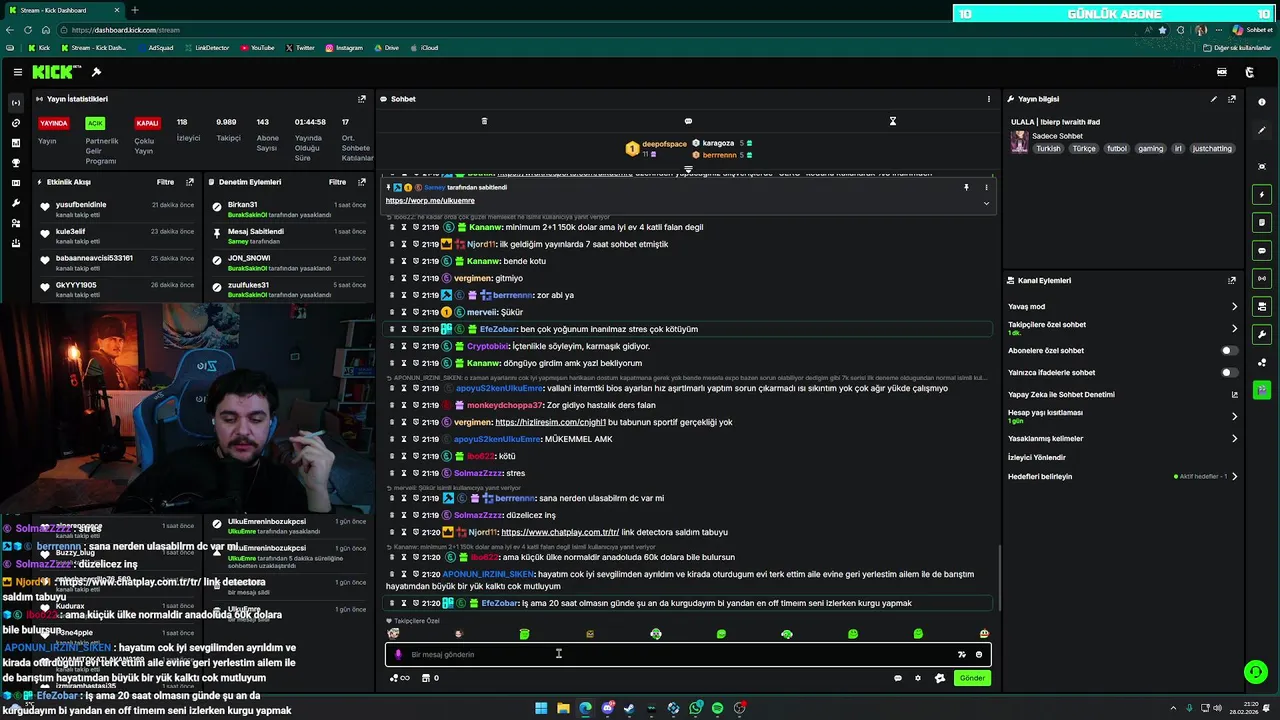
Task: Click the hourglass icon in the Sohbet toolbar
Action: click(893, 121)
